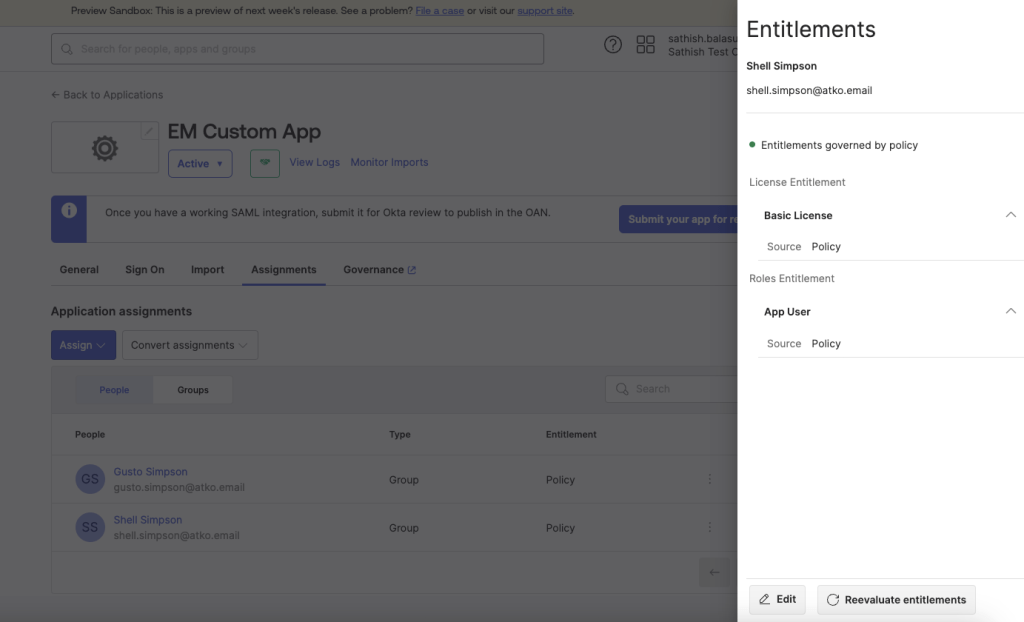Viewport: 1024px width, 622px height.
Task: Click the Edit button in Entitlements panel
Action: [x=777, y=599]
